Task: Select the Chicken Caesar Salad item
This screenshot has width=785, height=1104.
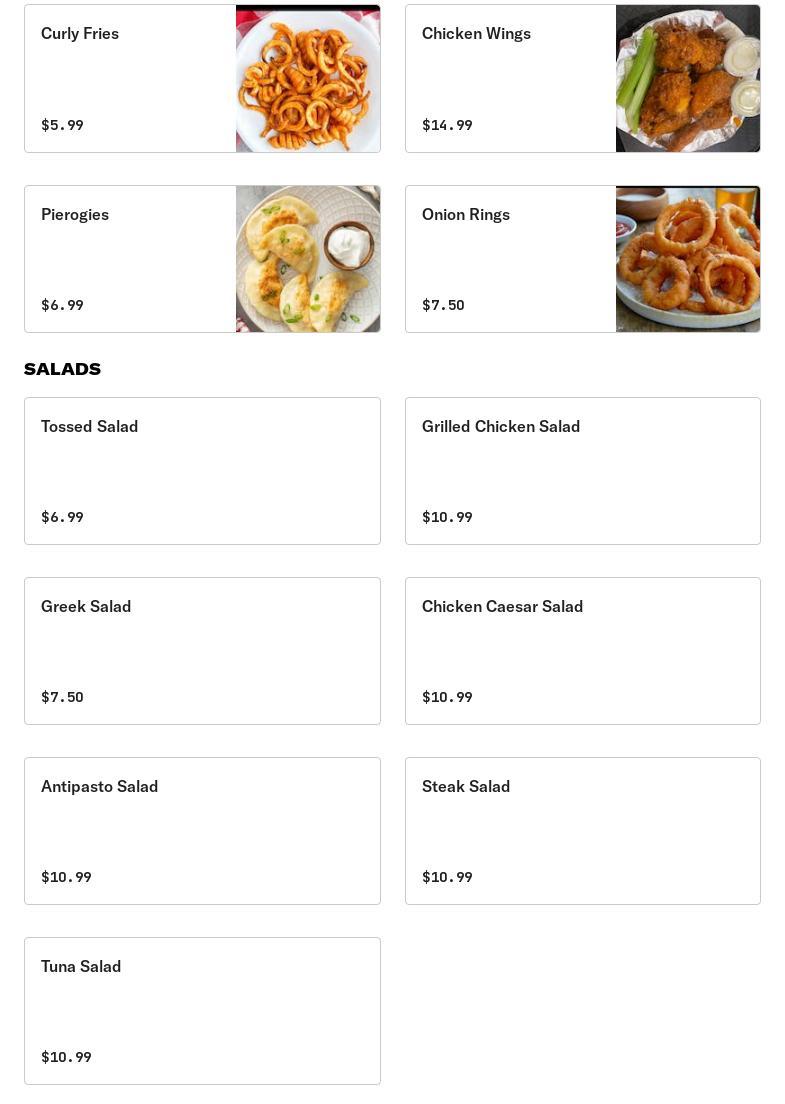Action: (x=582, y=651)
